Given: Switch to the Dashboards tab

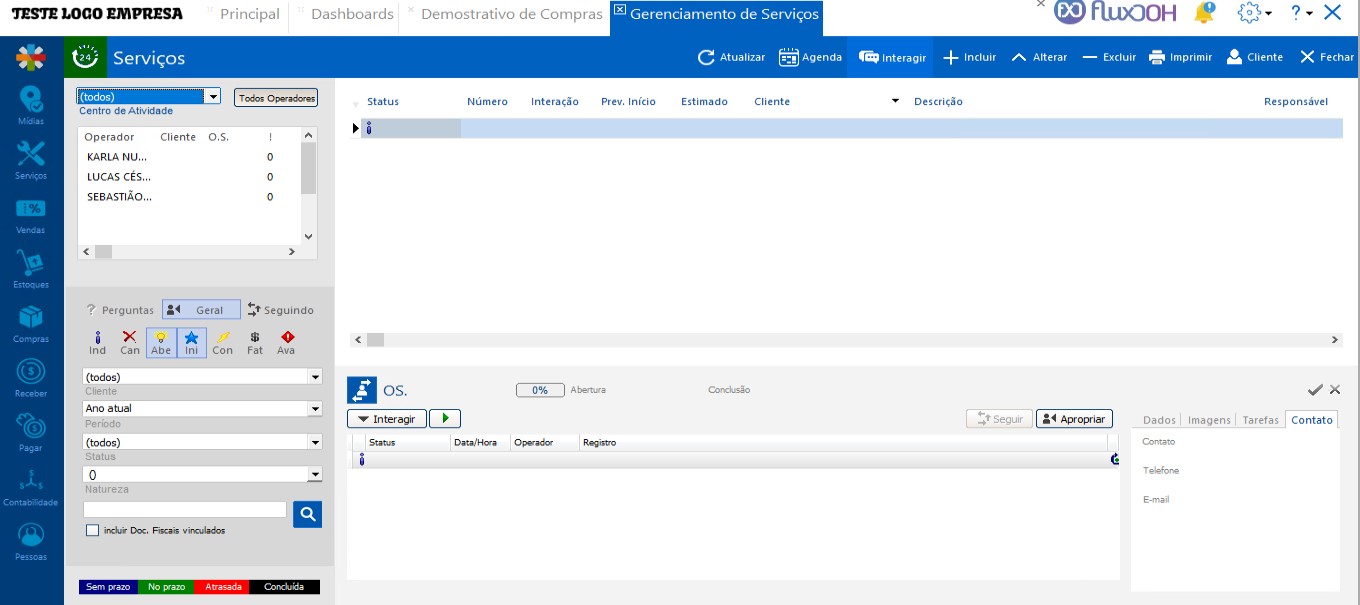Looking at the screenshot, I should (352, 14).
